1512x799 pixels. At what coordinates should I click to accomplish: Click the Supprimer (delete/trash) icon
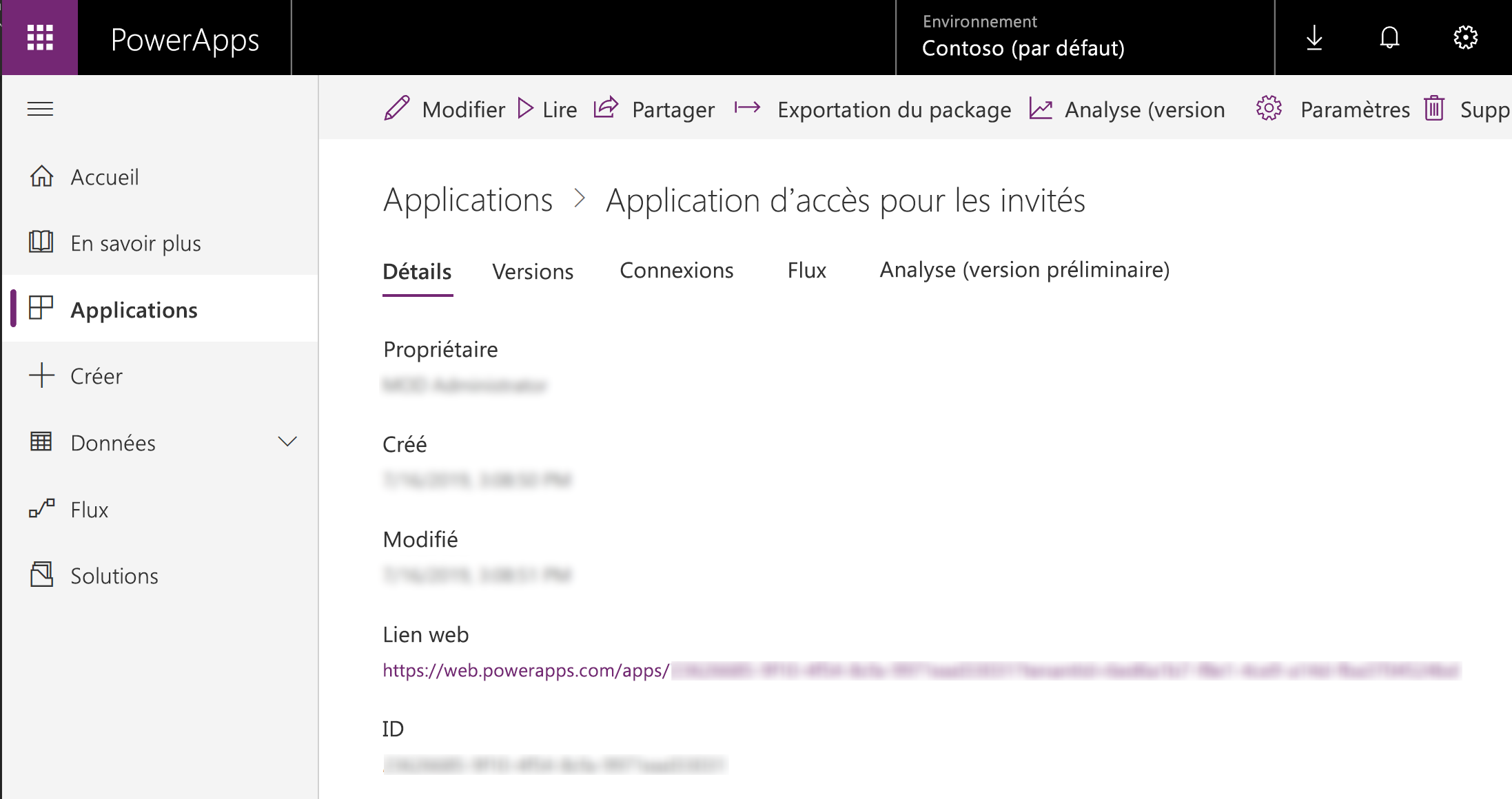[1437, 108]
